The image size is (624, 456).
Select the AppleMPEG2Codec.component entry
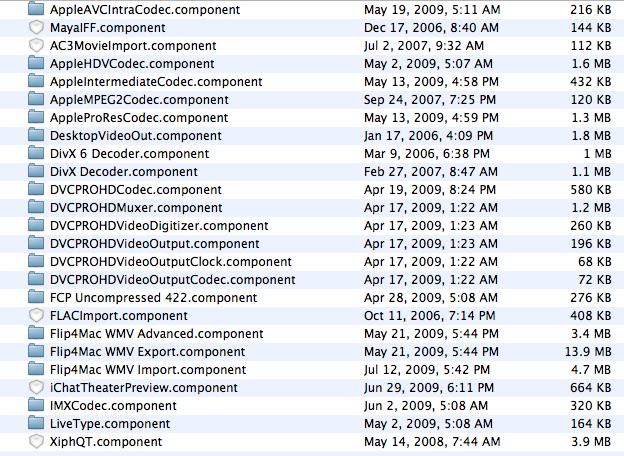139,99
